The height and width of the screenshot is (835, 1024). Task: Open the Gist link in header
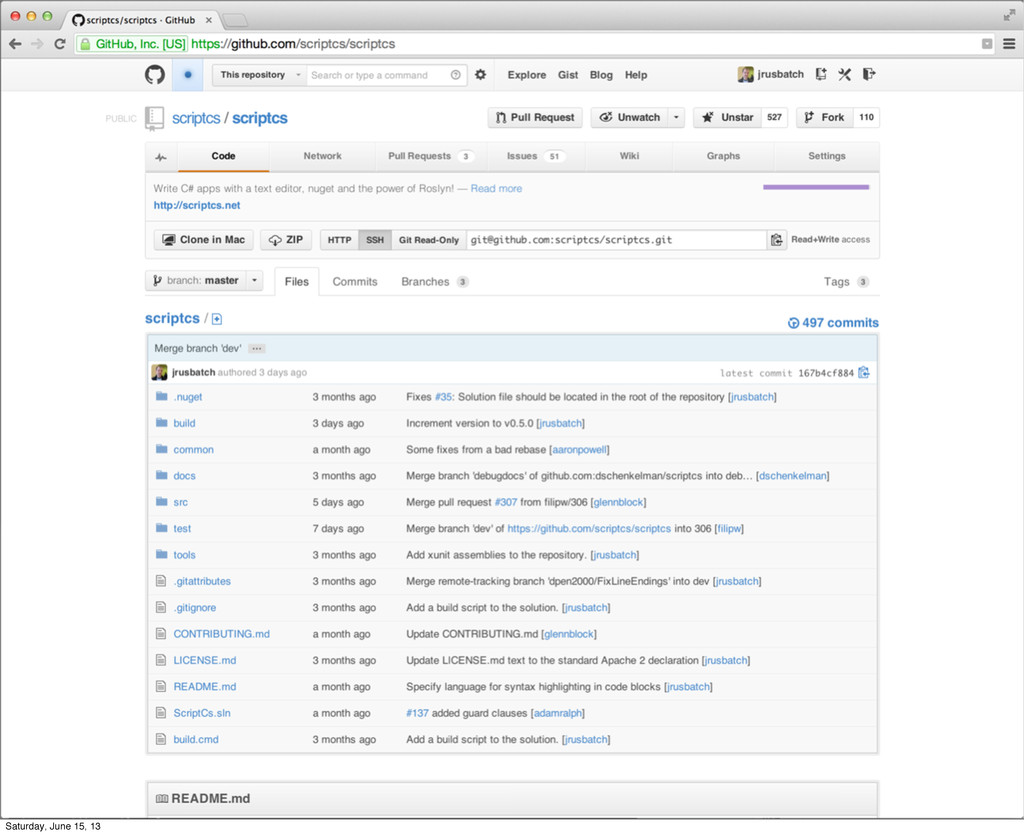[x=568, y=75]
